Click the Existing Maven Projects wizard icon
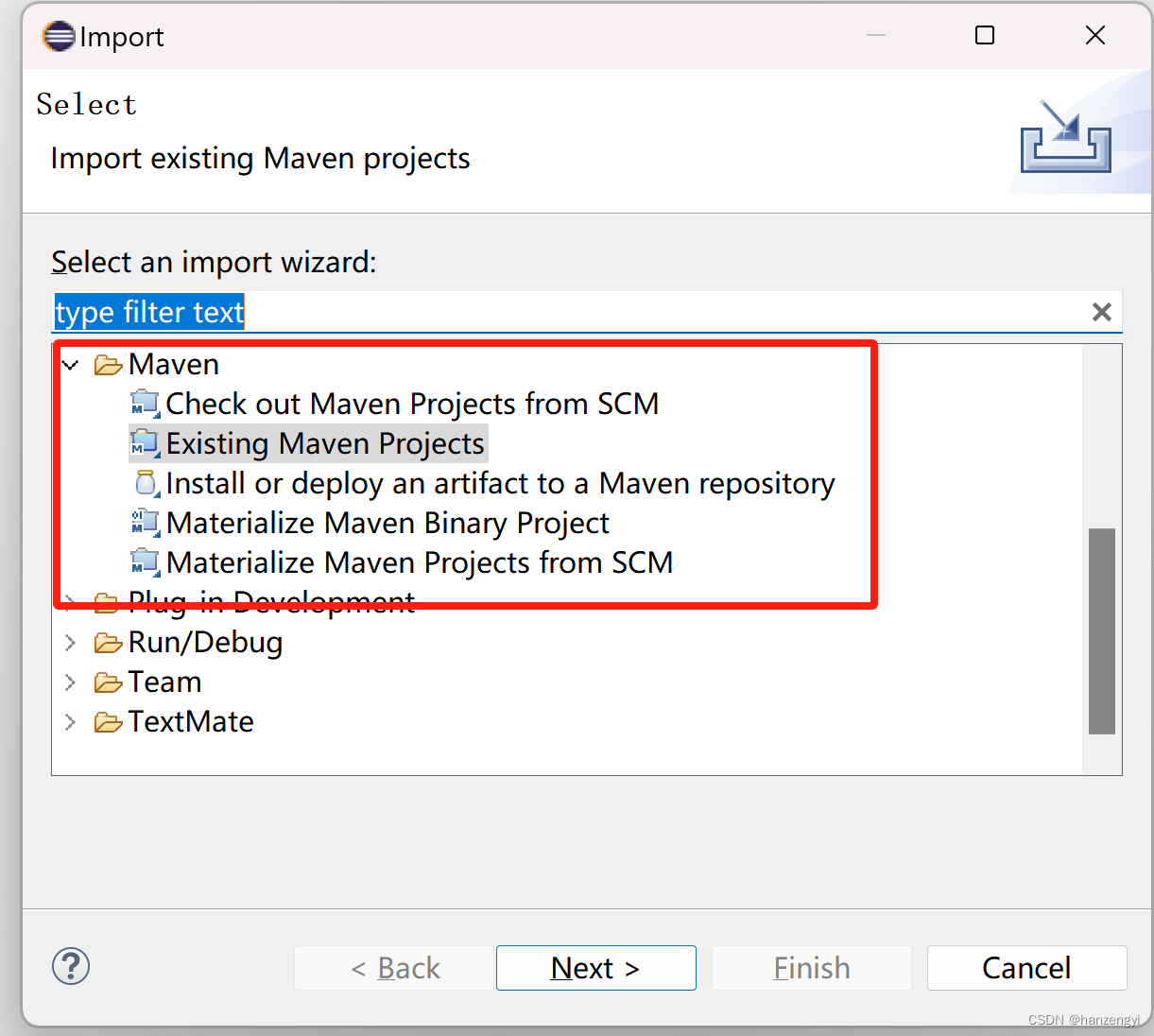This screenshot has height=1036, width=1154. tap(145, 443)
